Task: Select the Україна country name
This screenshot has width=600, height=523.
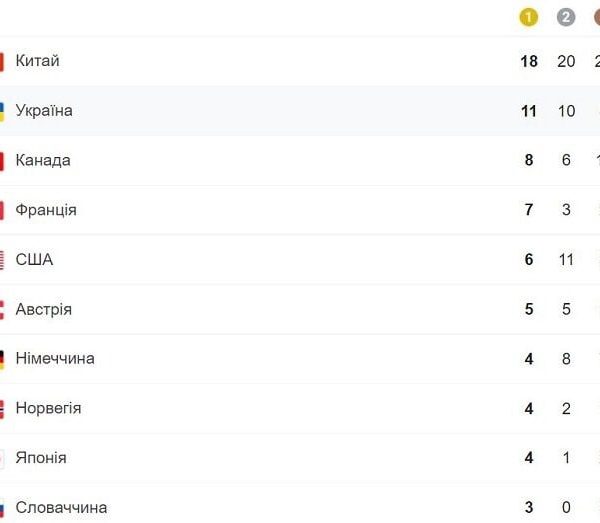Action: point(44,111)
